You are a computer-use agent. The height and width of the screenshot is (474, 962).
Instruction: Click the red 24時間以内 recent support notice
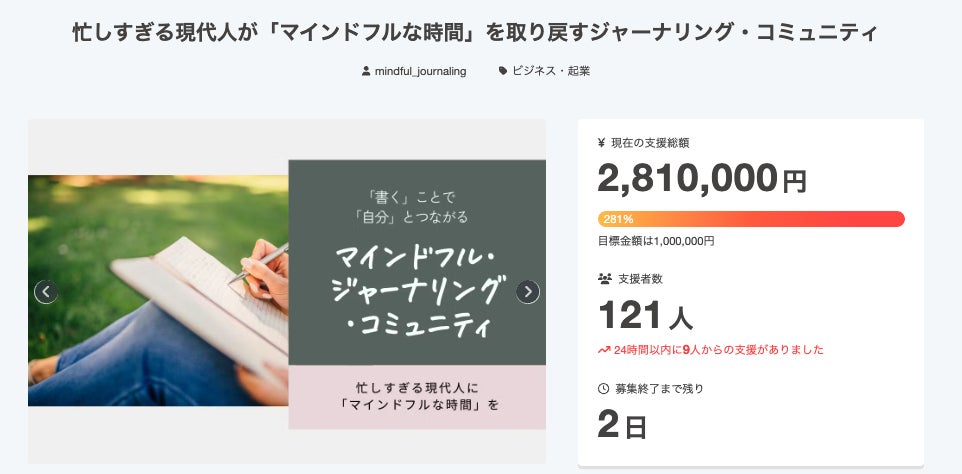(718, 350)
